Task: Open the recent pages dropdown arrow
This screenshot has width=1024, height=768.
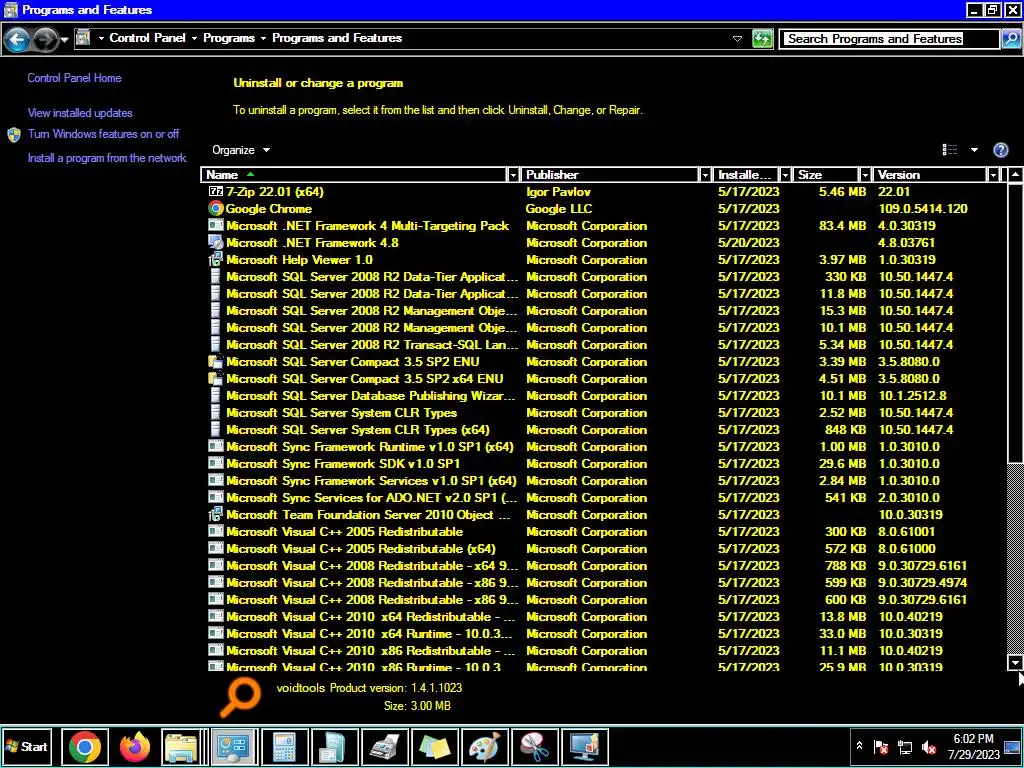Action: (x=64, y=40)
